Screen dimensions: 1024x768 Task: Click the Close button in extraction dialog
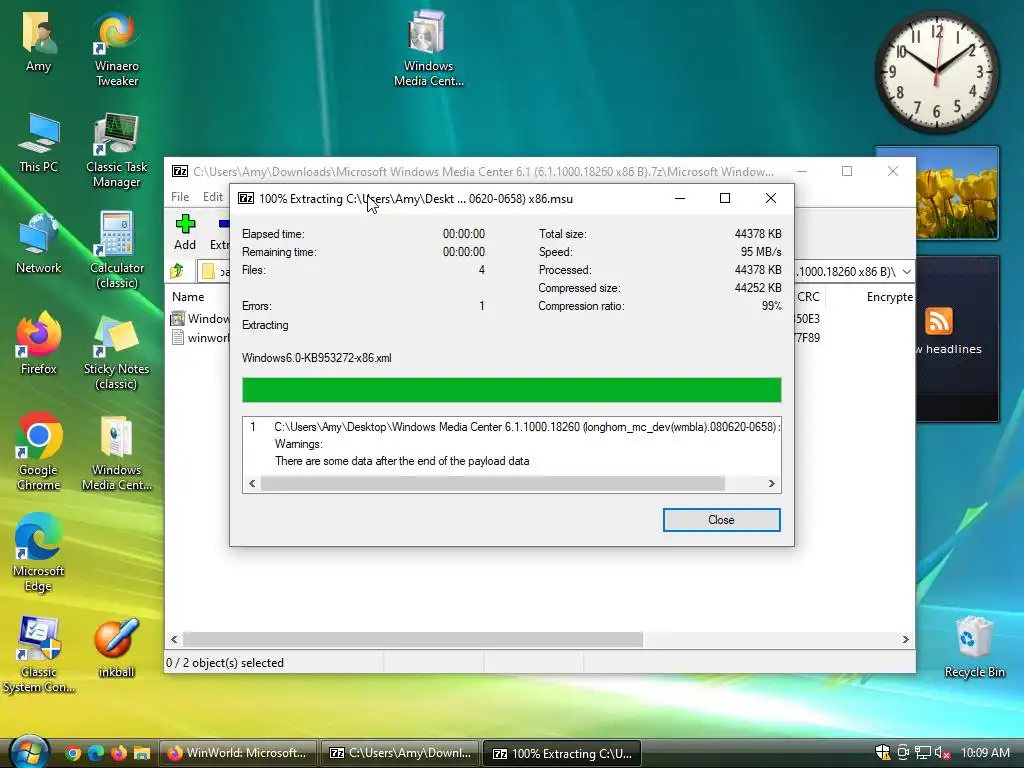[721, 520]
